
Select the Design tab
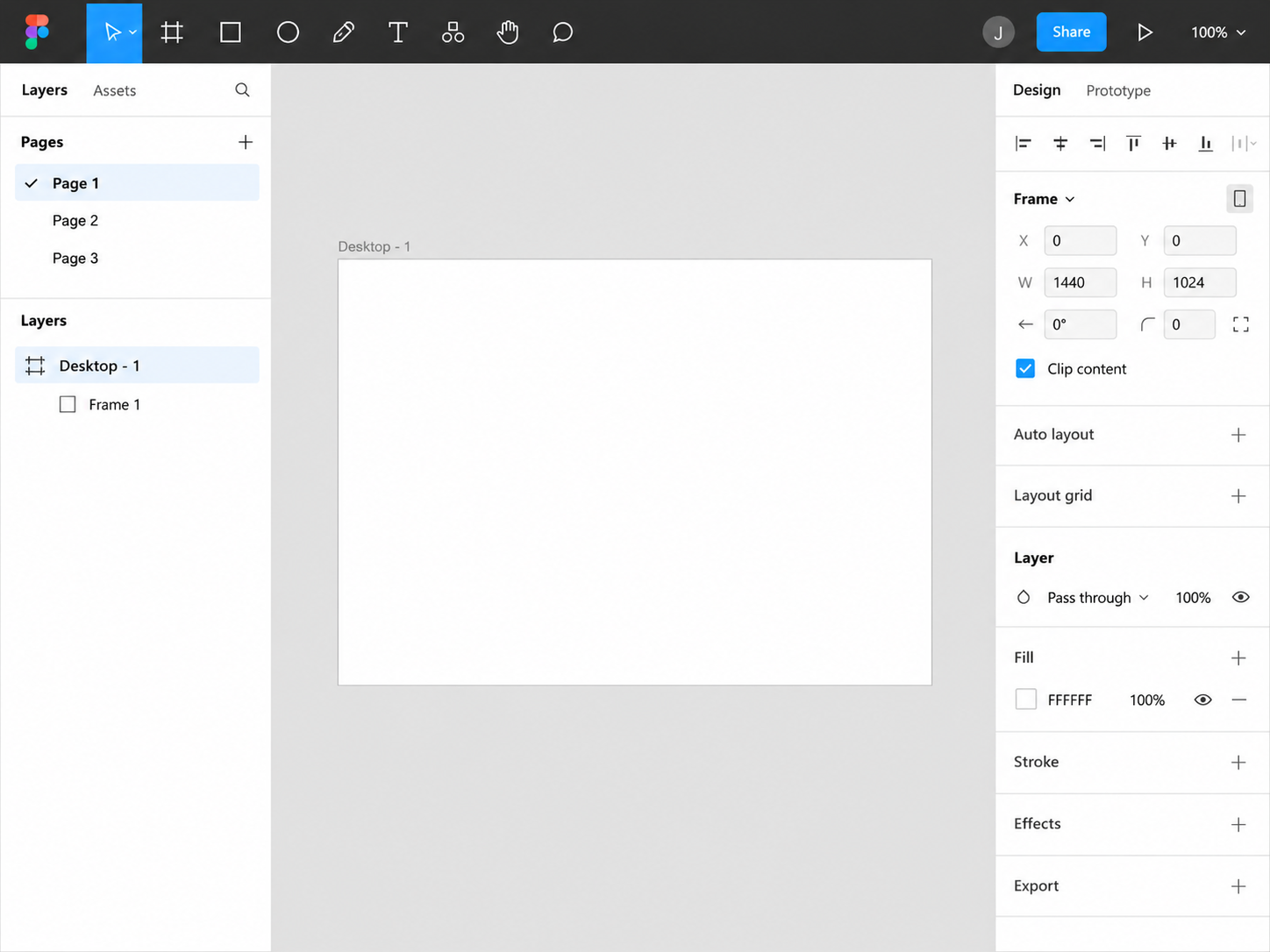click(x=1037, y=90)
